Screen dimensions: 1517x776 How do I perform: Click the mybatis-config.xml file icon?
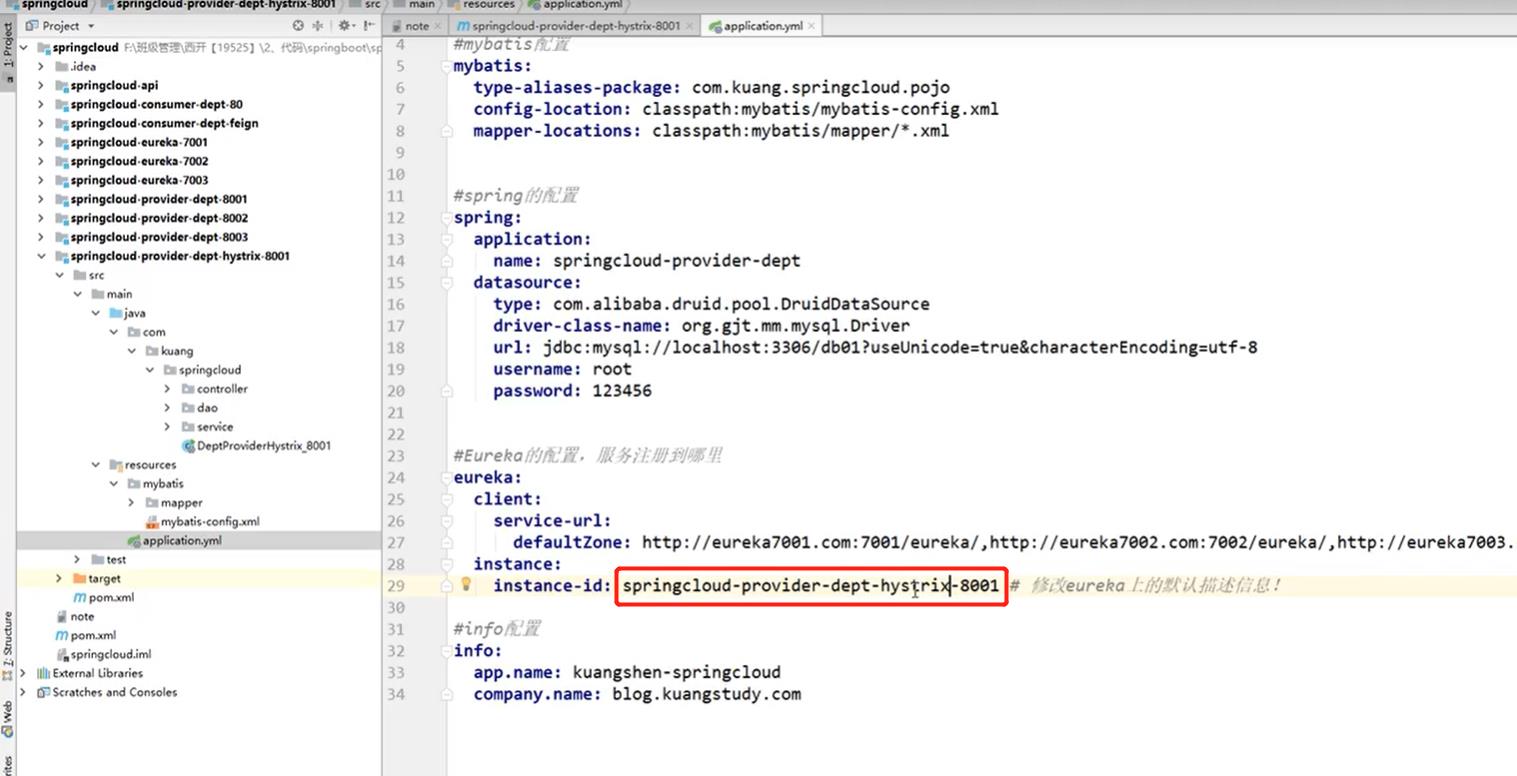[152, 522]
